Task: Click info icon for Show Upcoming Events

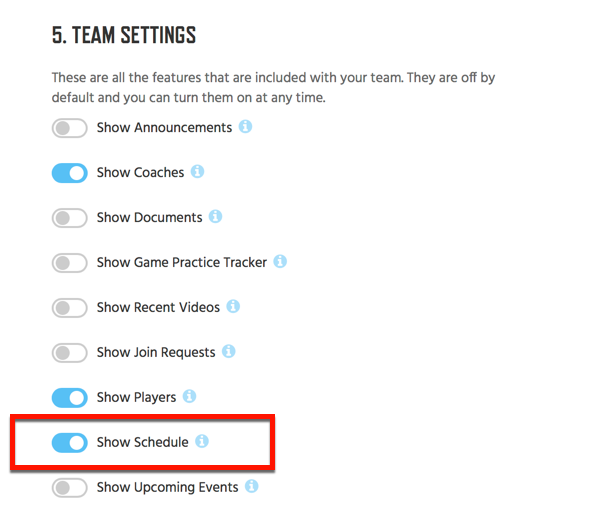Action: [x=251, y=486]
